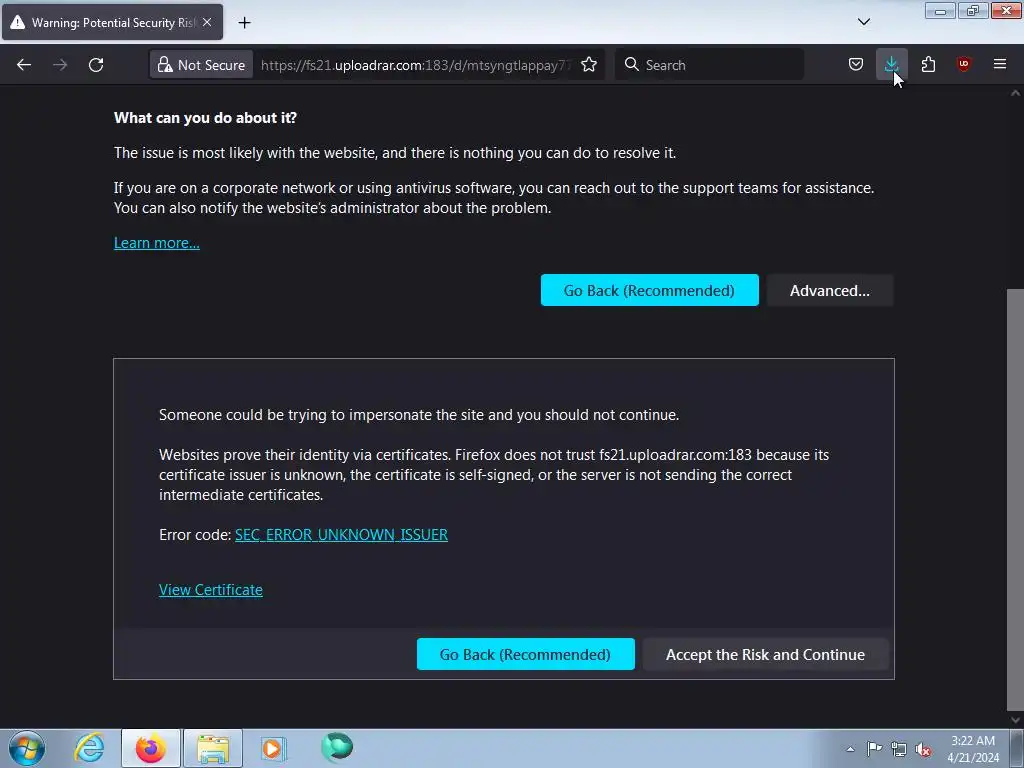Click the scrollbar up arrow
Image resolution: width=1024 pixels, height=768 pixels.
point(1015,93)
